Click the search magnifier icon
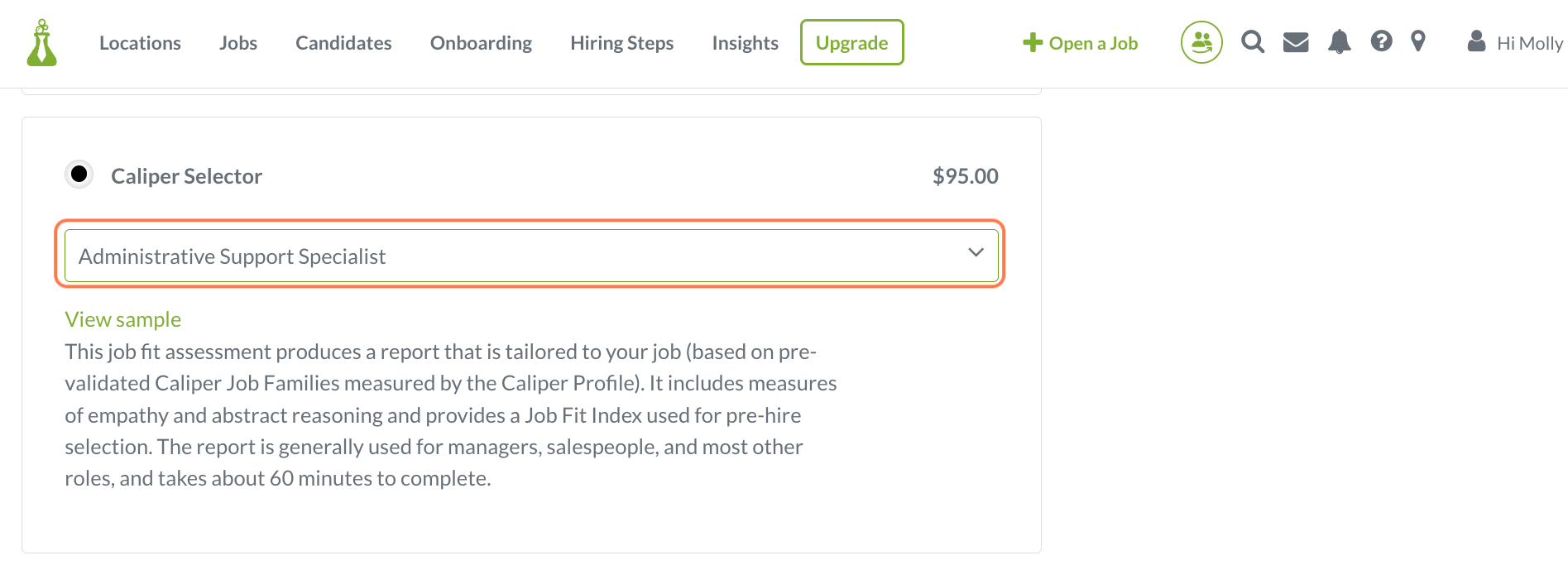Viewport: 1568px width, 565px height. pyautogui.click(x=1253, y=42)
